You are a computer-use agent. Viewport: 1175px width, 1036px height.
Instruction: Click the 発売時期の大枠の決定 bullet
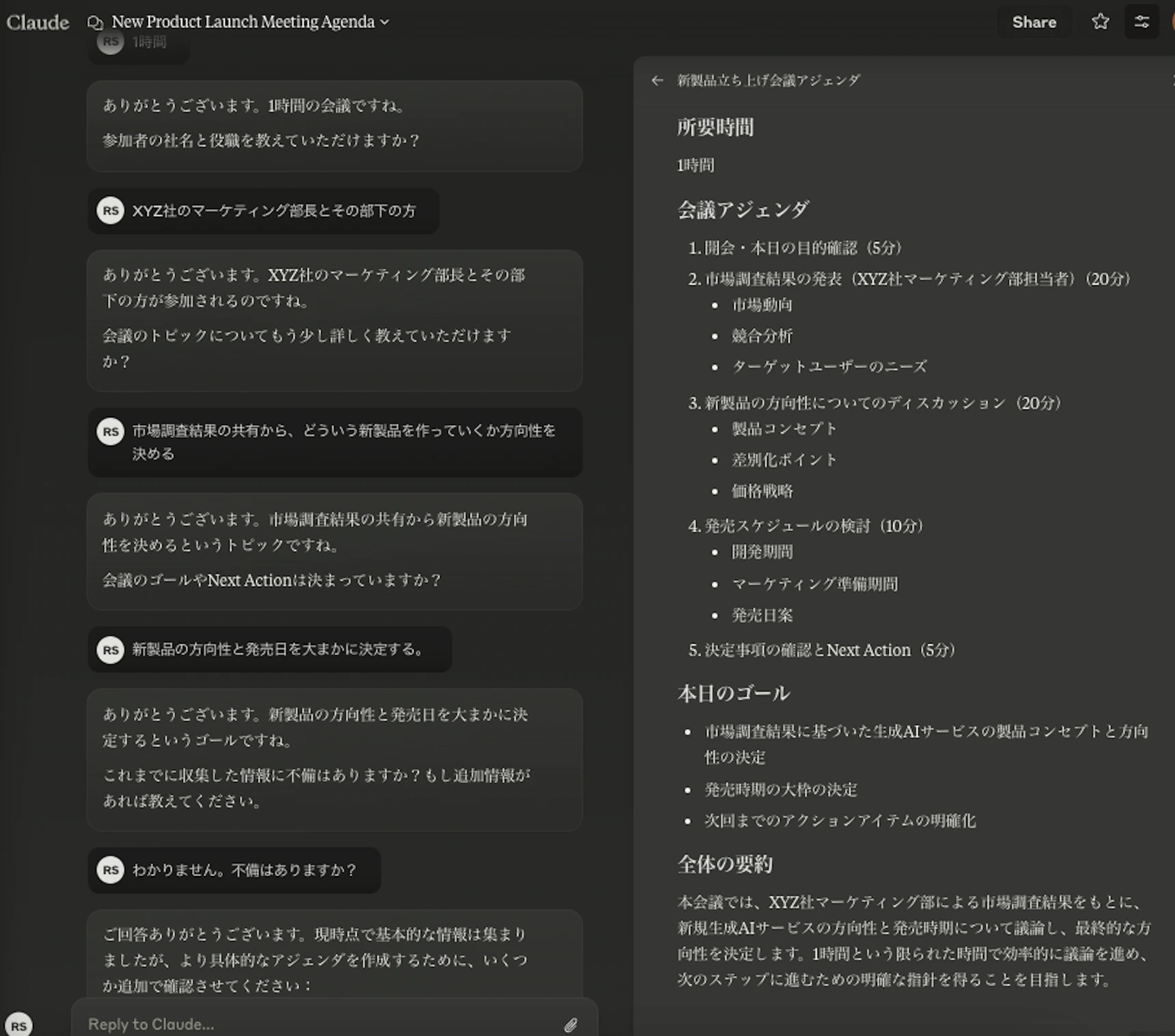(781, 789)
